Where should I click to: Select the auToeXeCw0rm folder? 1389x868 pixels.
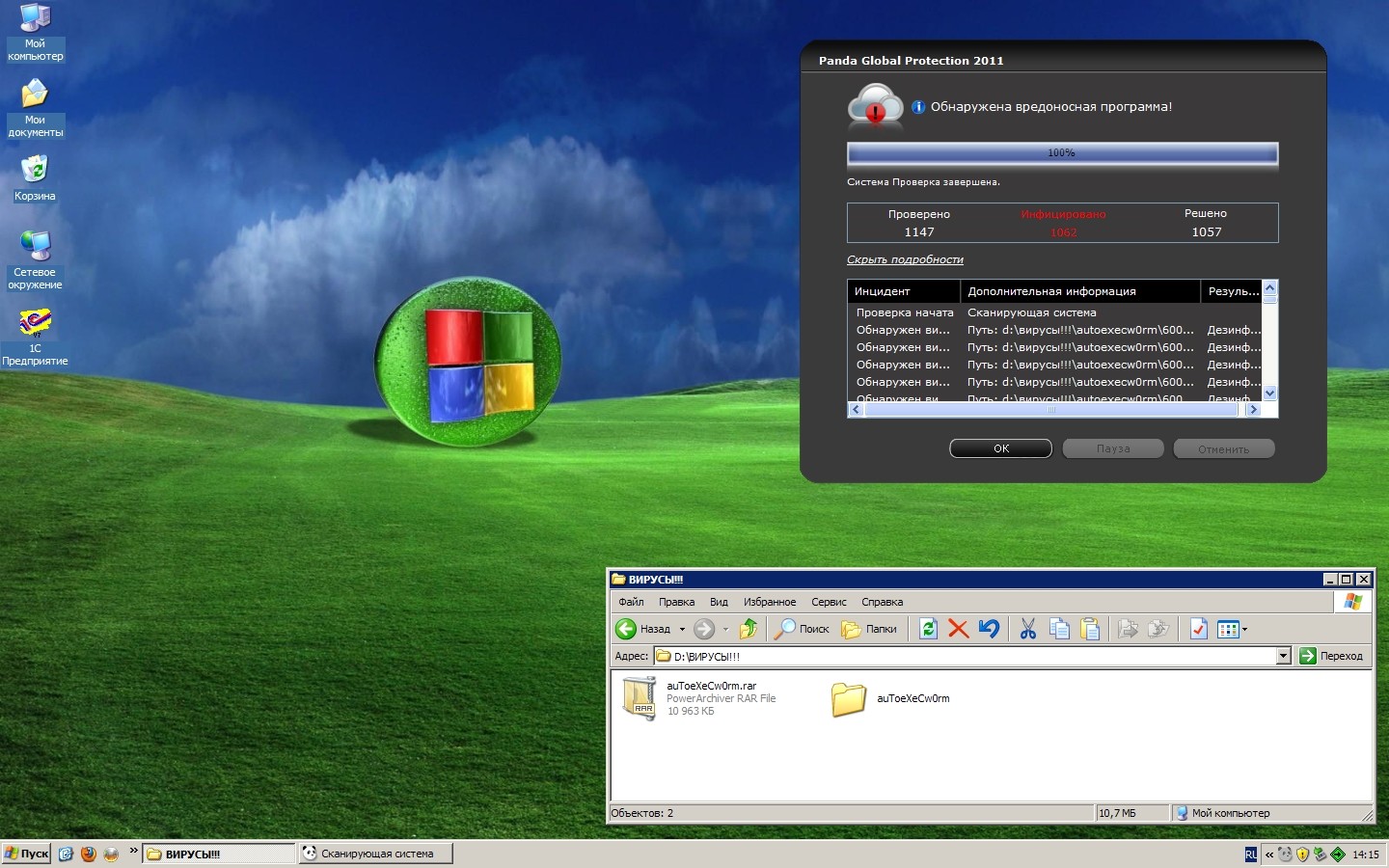coord(849,699)
